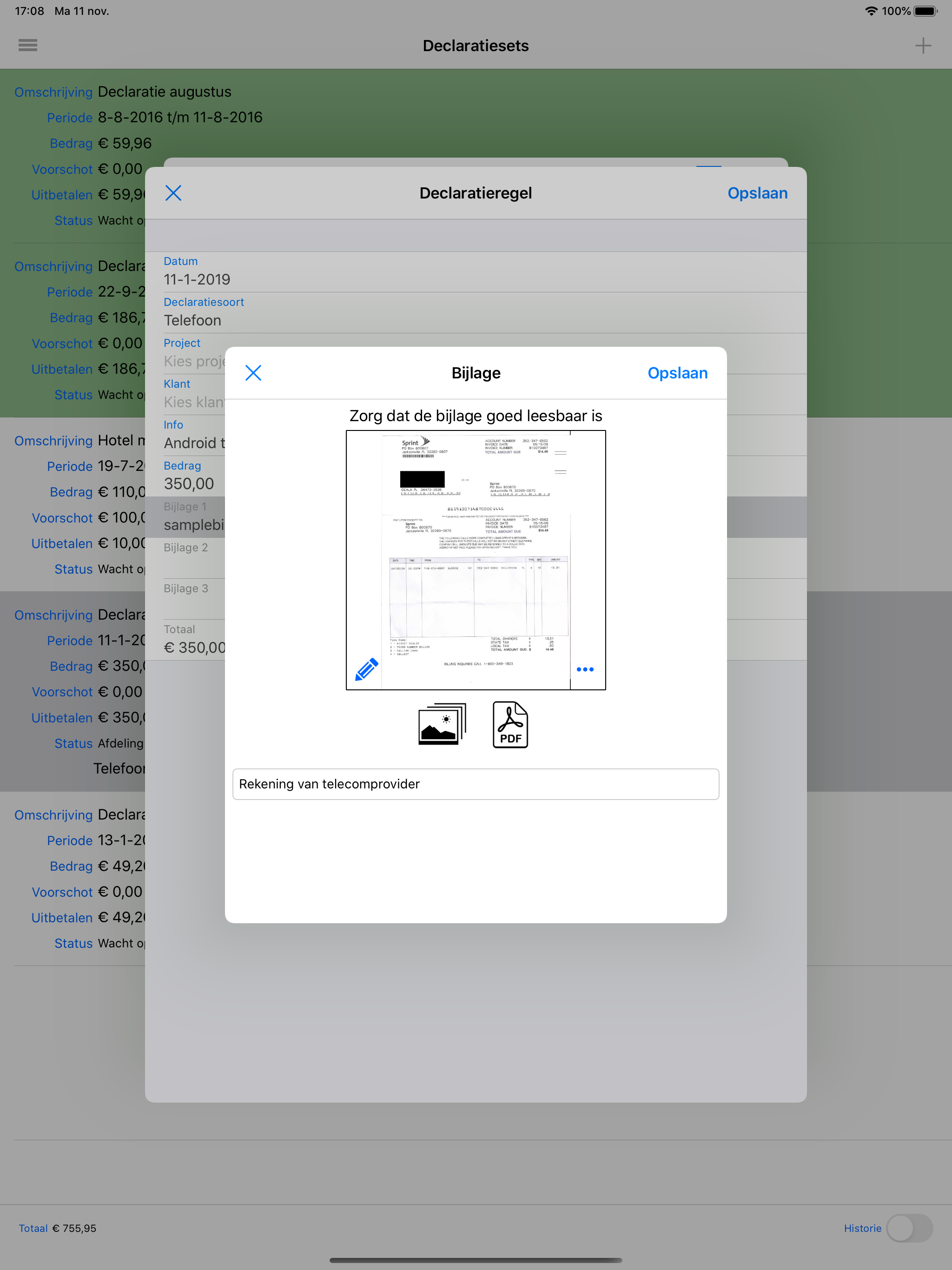The width and height of the screenshot is (952, 1270).
Task: Tap the Datum field 11-1-2019
Action: pyautogui.click(x=476, y=271)
